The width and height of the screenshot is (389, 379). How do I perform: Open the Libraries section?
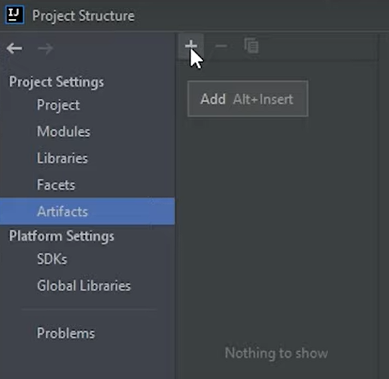click(62, 158)
